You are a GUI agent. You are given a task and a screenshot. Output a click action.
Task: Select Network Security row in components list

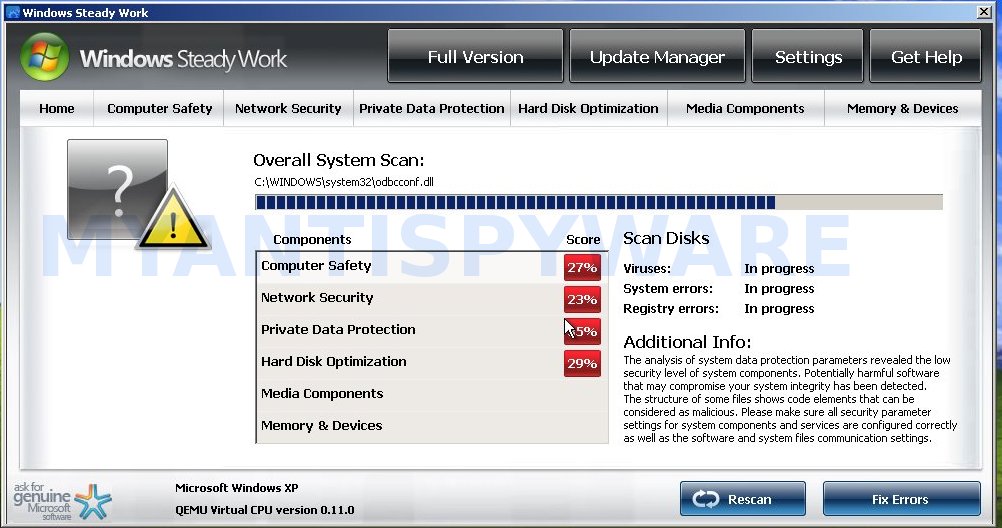point(432,299)
